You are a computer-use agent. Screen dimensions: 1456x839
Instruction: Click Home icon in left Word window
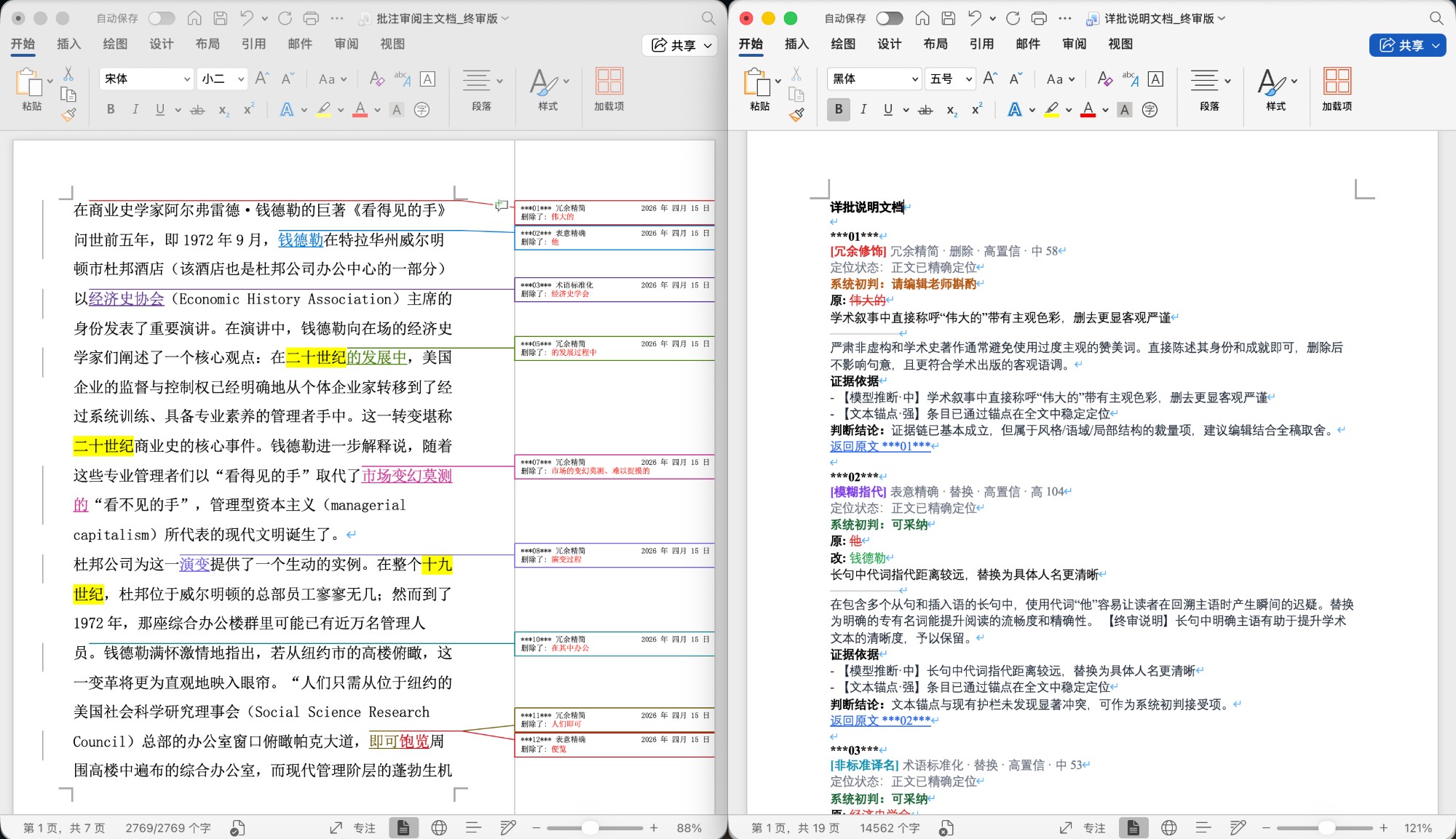(194, 18)
